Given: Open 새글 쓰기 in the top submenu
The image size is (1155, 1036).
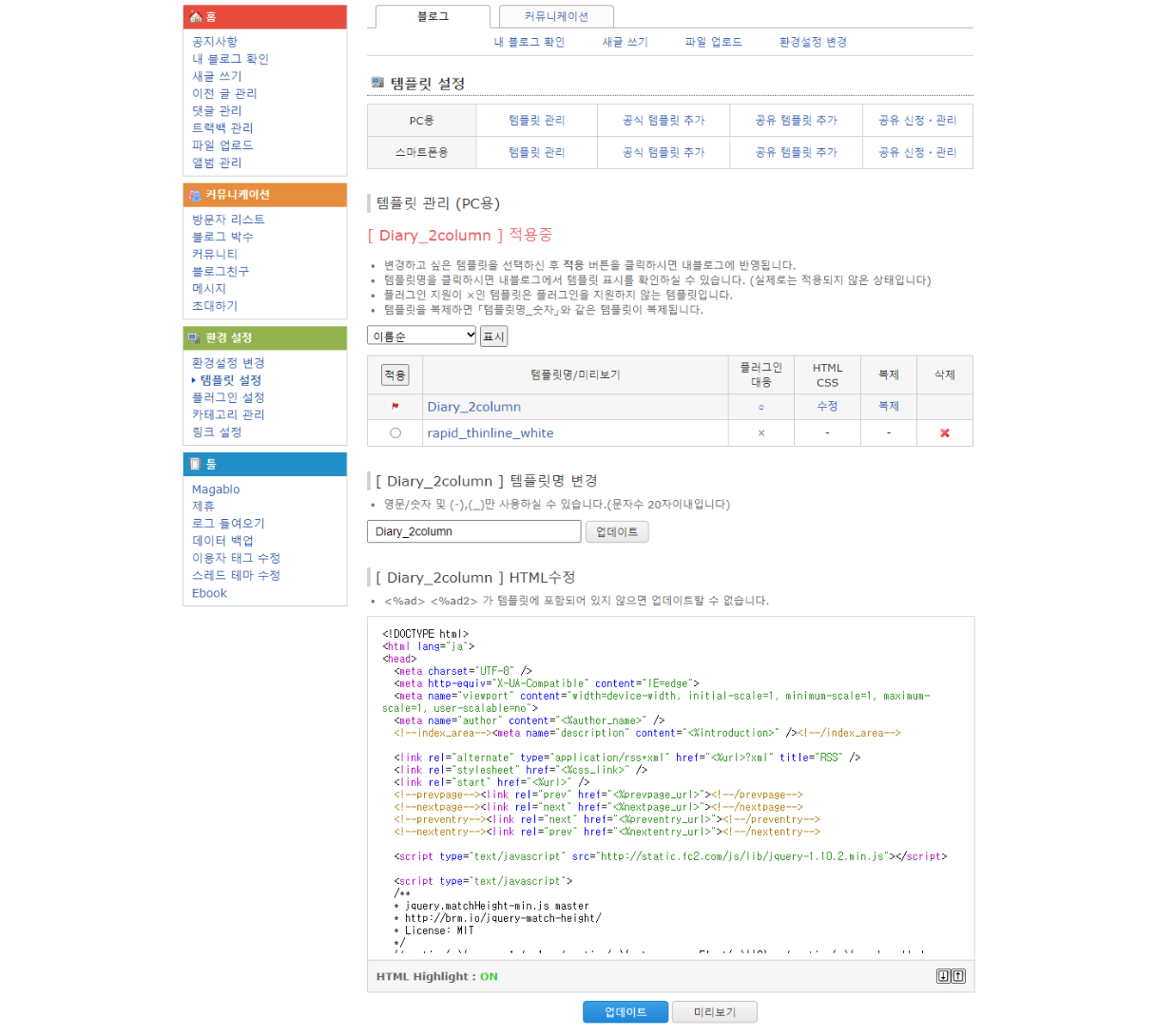Looking at the screenshot, I should [x=626, y=43].
